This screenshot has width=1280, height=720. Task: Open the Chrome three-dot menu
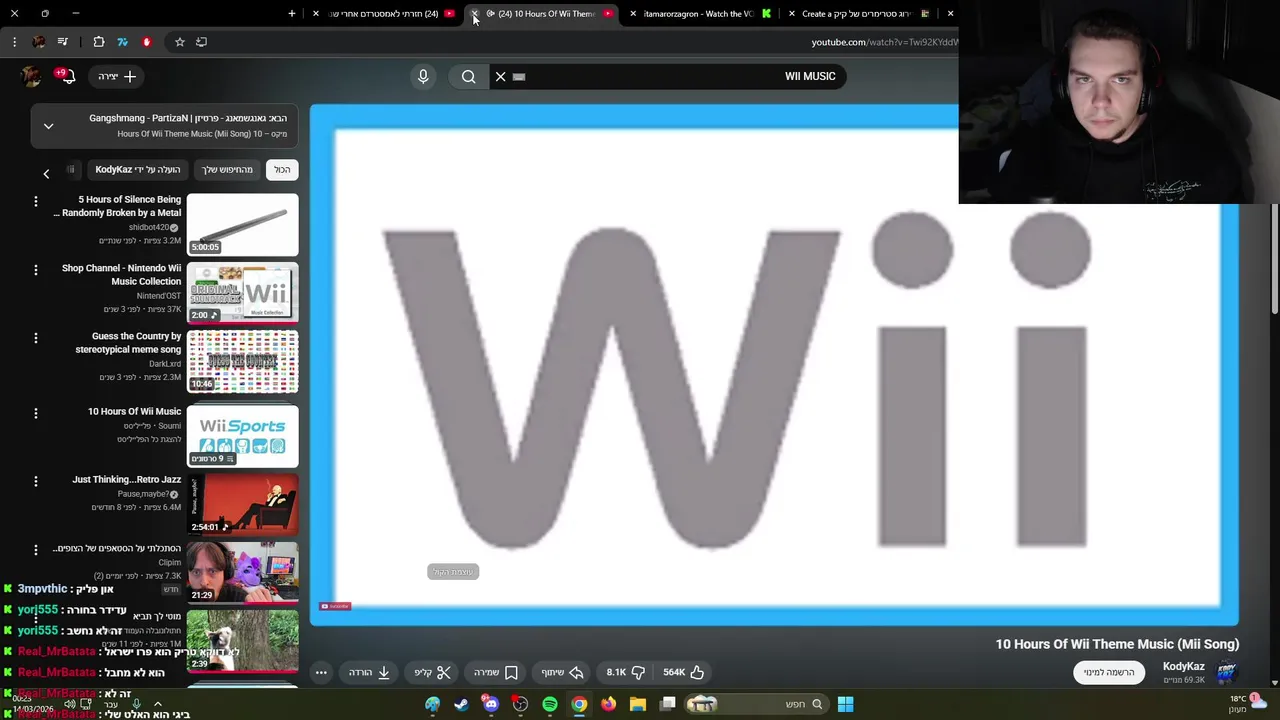pos(14,42)
